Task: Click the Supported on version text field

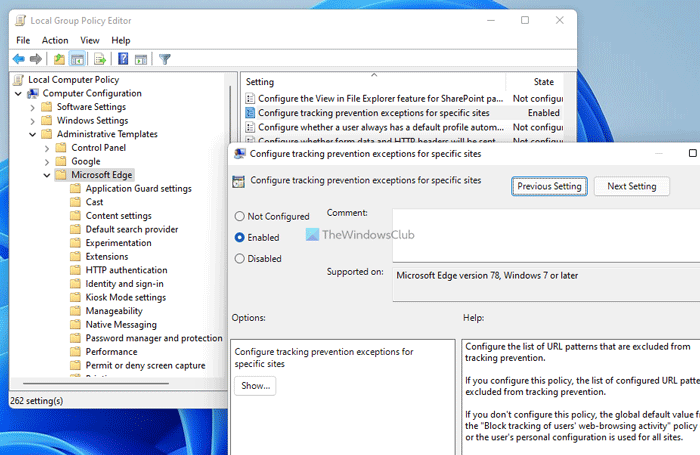Action: [546, 284]
